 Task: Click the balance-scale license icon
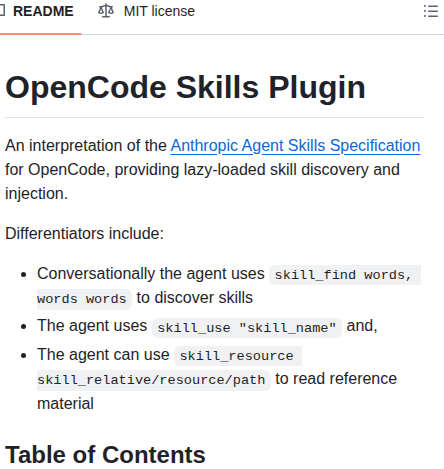coord(106,11)
